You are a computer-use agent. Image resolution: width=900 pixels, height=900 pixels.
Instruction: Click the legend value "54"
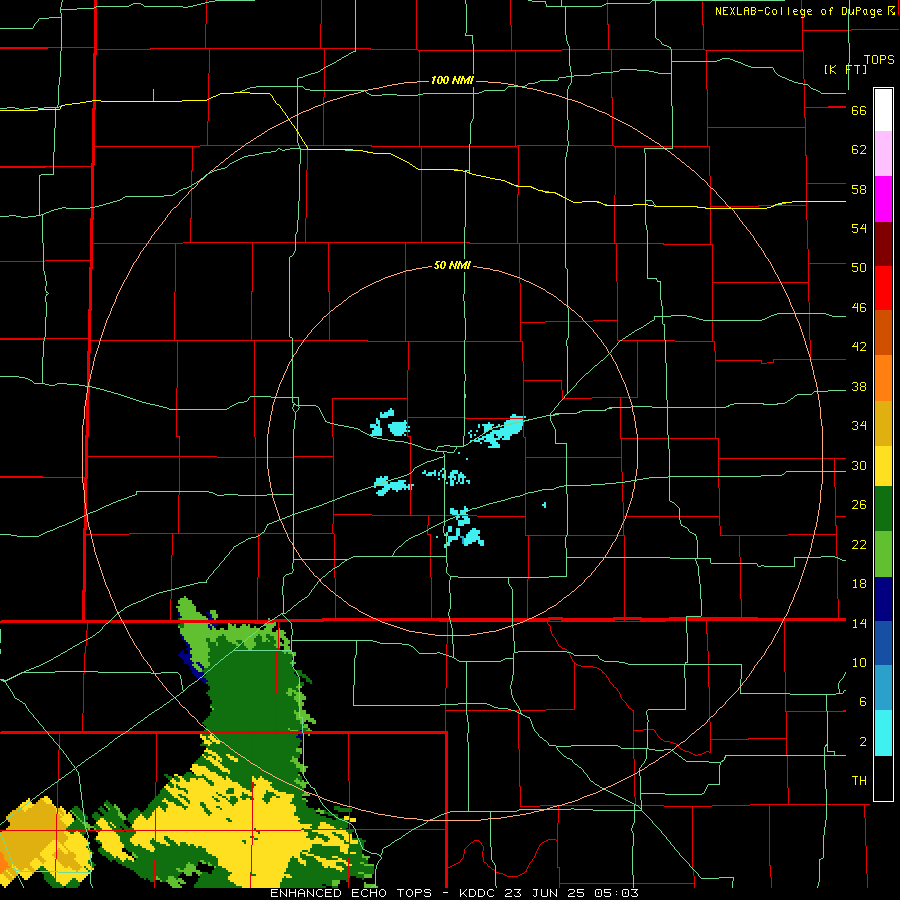click(859, 228)
